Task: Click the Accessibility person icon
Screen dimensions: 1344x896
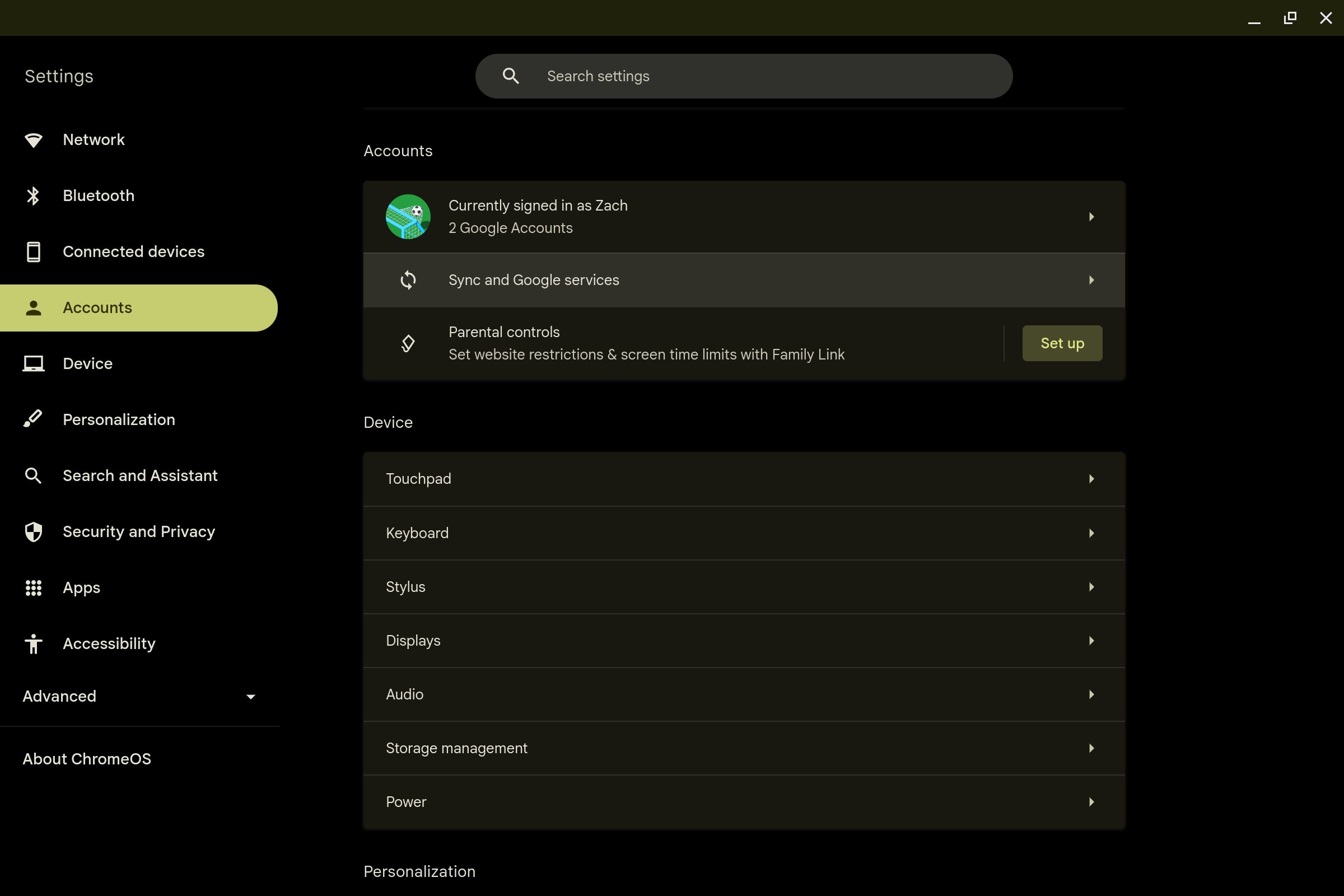Action: click(33, 644)
